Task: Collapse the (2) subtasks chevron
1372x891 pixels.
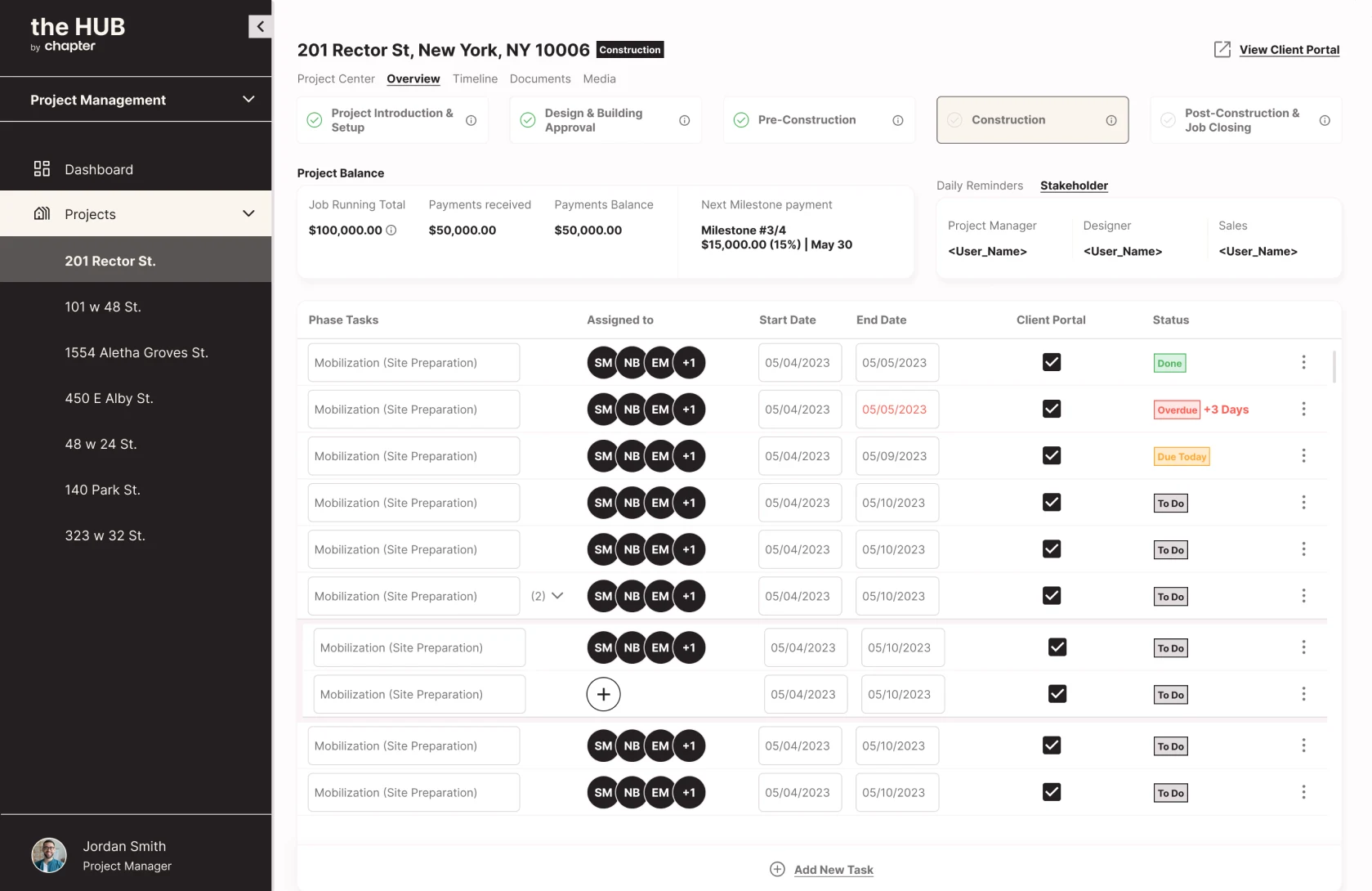Action: 557,596
